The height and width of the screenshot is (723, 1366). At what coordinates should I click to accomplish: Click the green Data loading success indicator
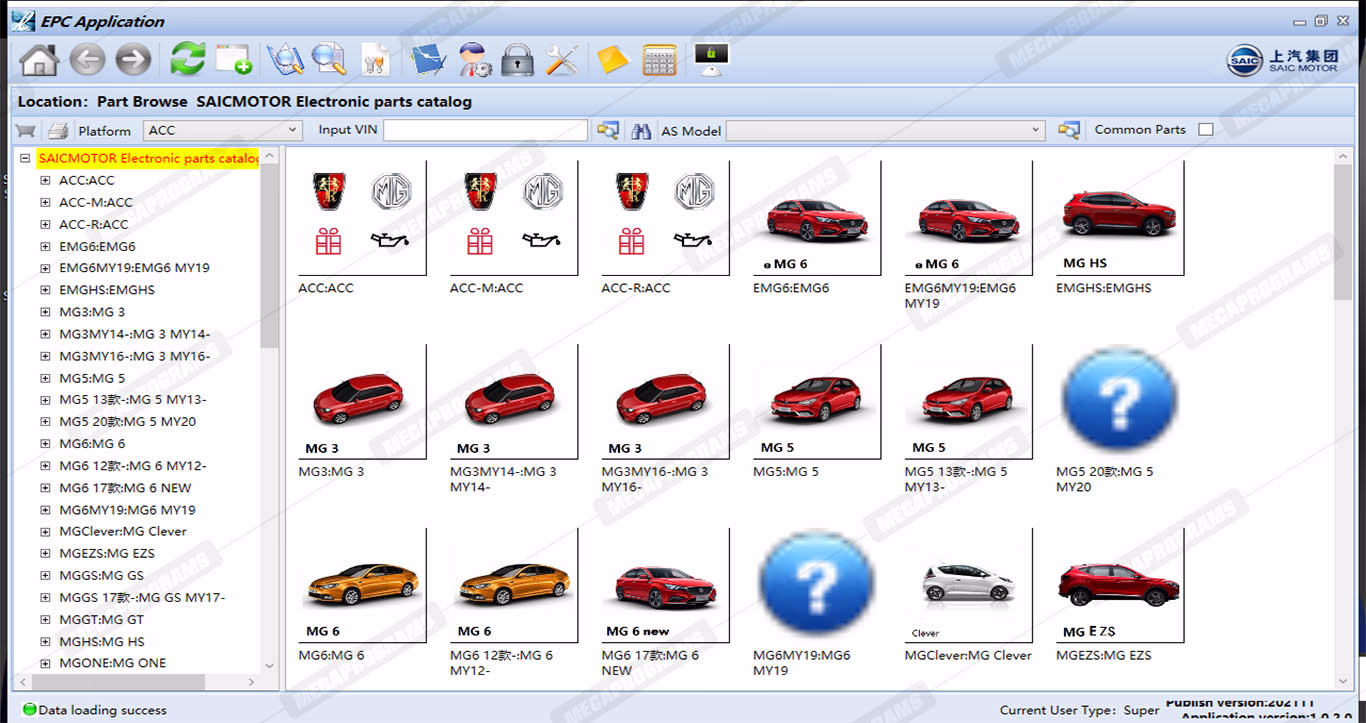click(x=29, y=710)
